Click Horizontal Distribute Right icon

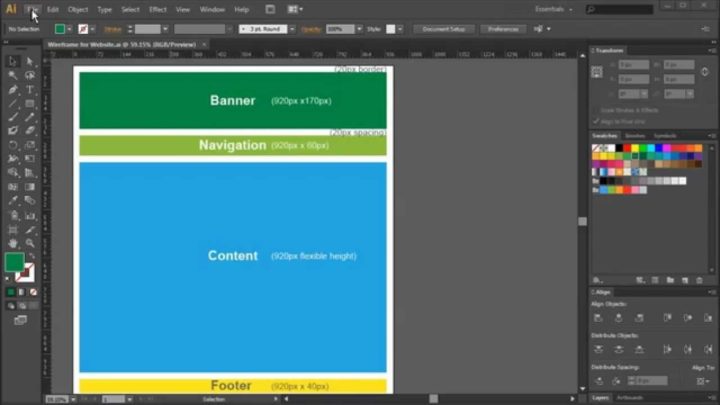708,349
